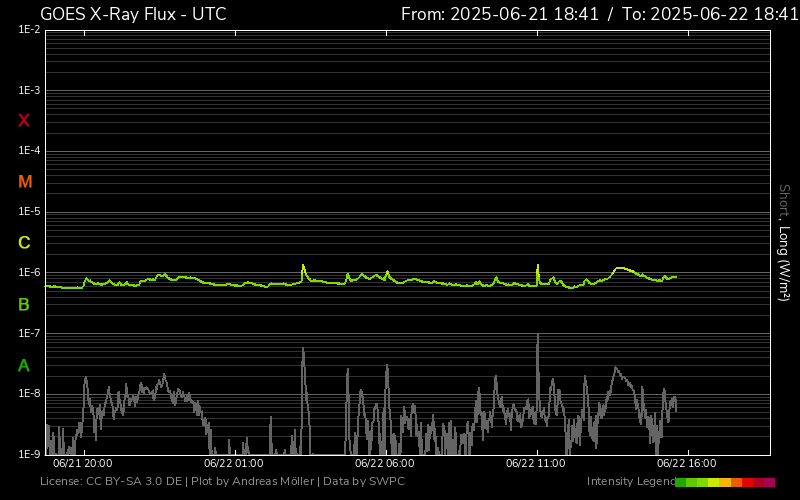Click the green A flare class label
Image resolution: width=800 pixels, height=500 pixels.
24,366
